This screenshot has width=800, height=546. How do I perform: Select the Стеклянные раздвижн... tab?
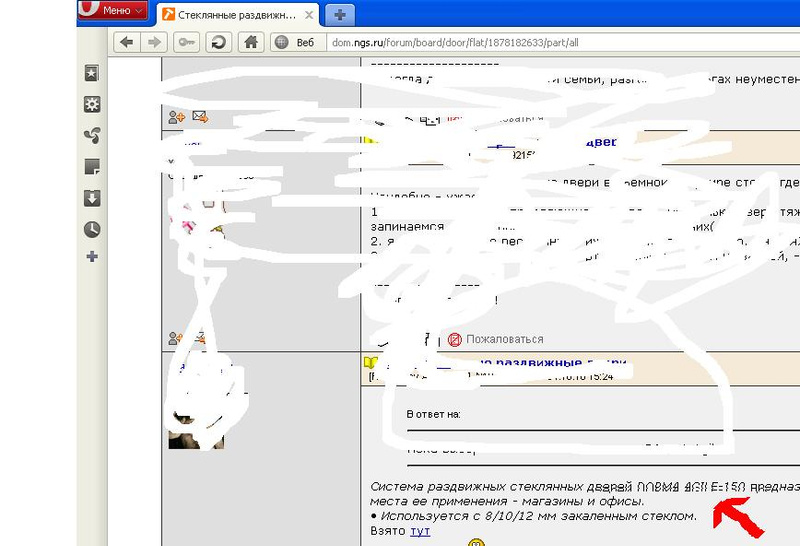click(236, 15)
